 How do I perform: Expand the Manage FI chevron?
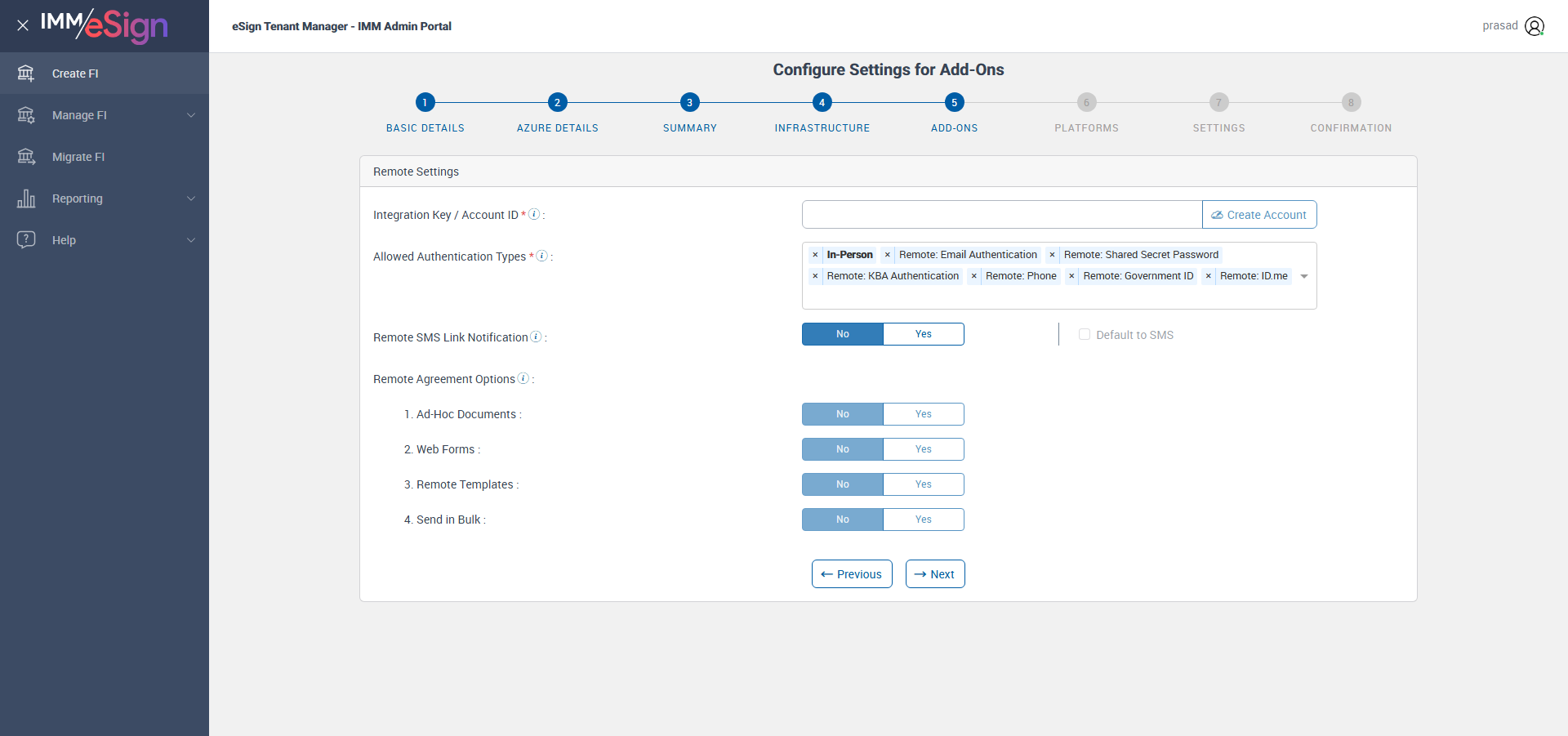[191, 115]
